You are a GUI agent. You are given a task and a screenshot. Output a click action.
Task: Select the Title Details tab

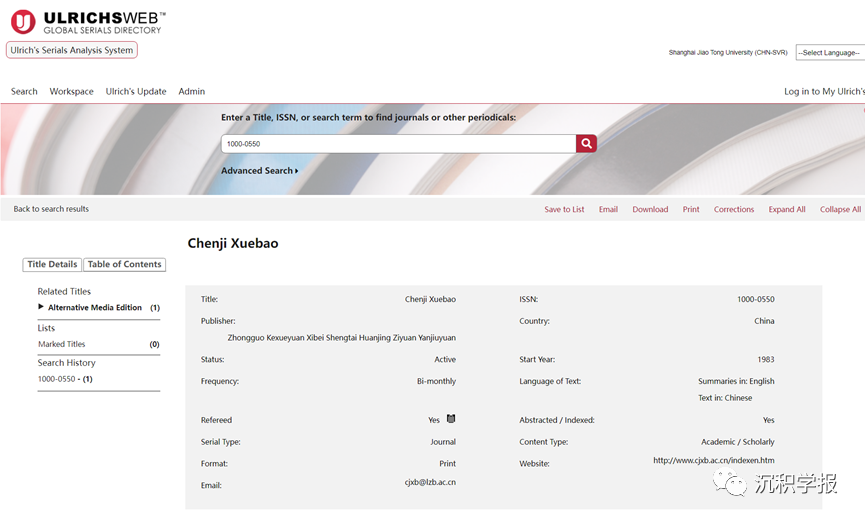52,264
